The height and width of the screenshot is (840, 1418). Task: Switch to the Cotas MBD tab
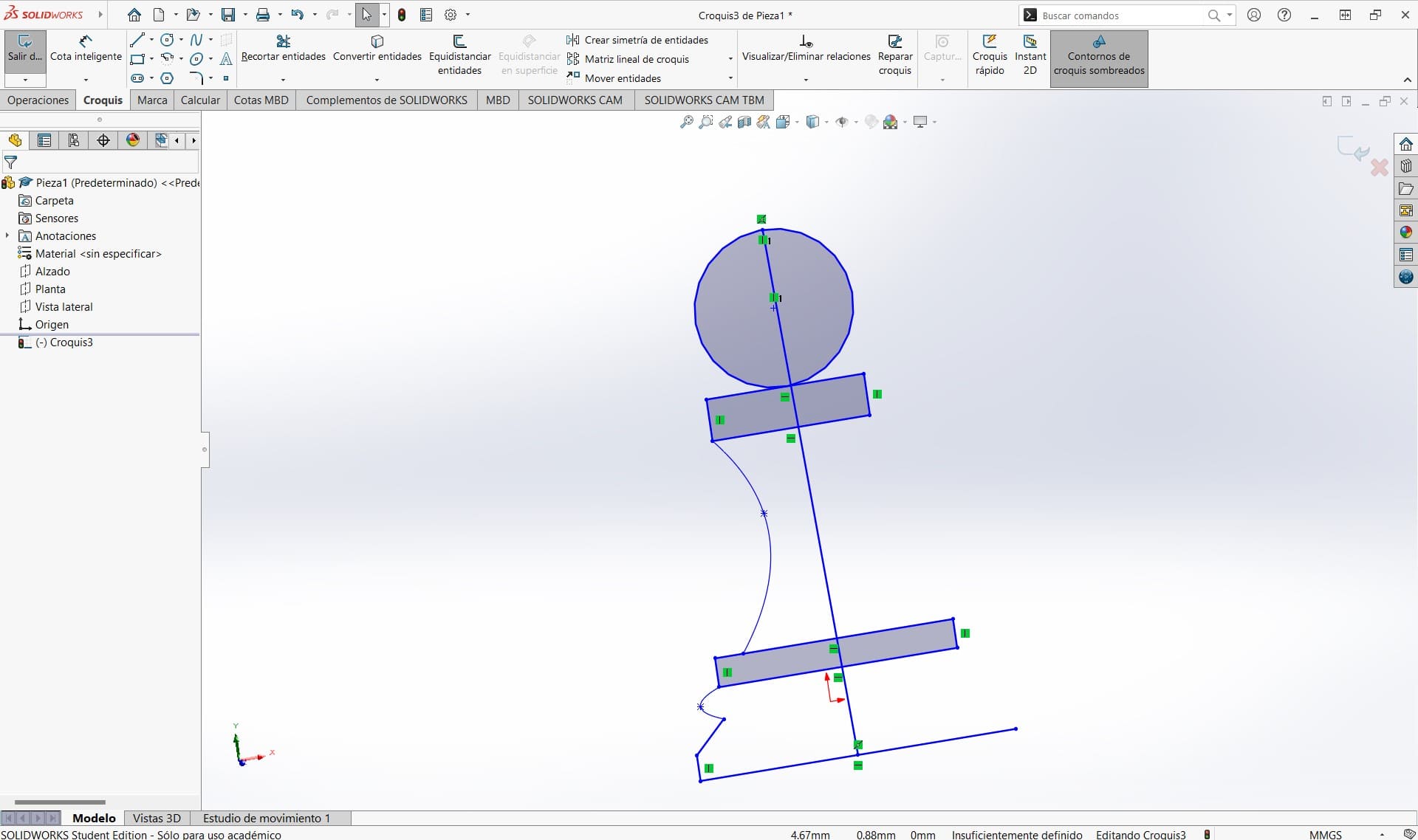pos(261,100)
